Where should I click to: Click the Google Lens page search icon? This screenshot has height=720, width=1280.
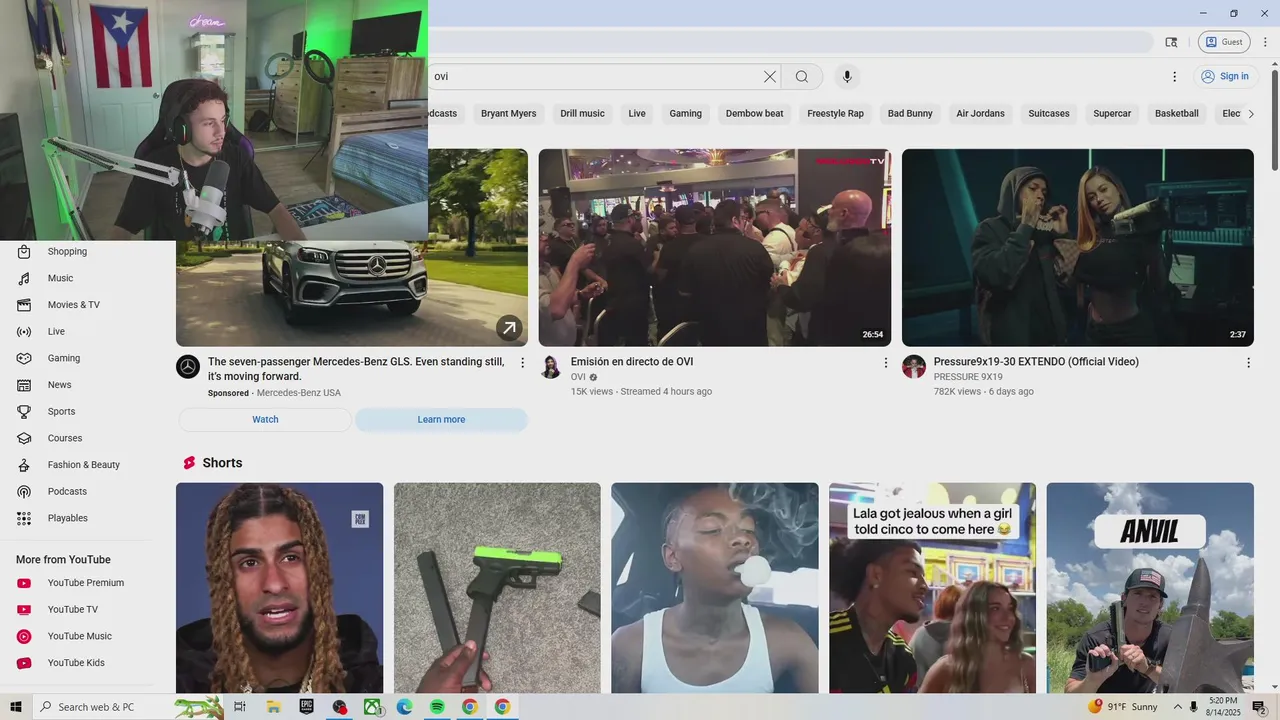(1171, 42)
